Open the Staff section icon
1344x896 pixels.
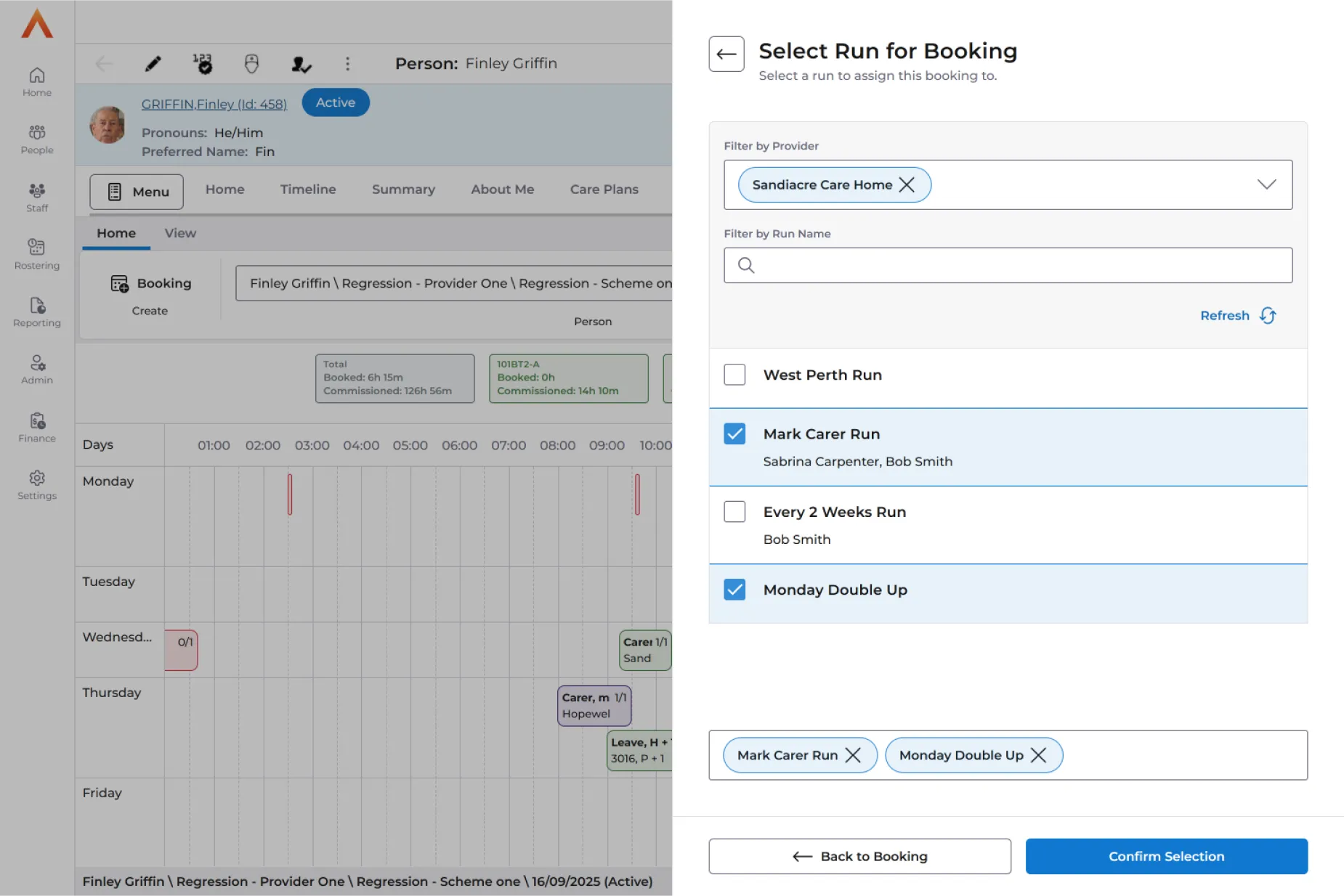click(37, 197)
